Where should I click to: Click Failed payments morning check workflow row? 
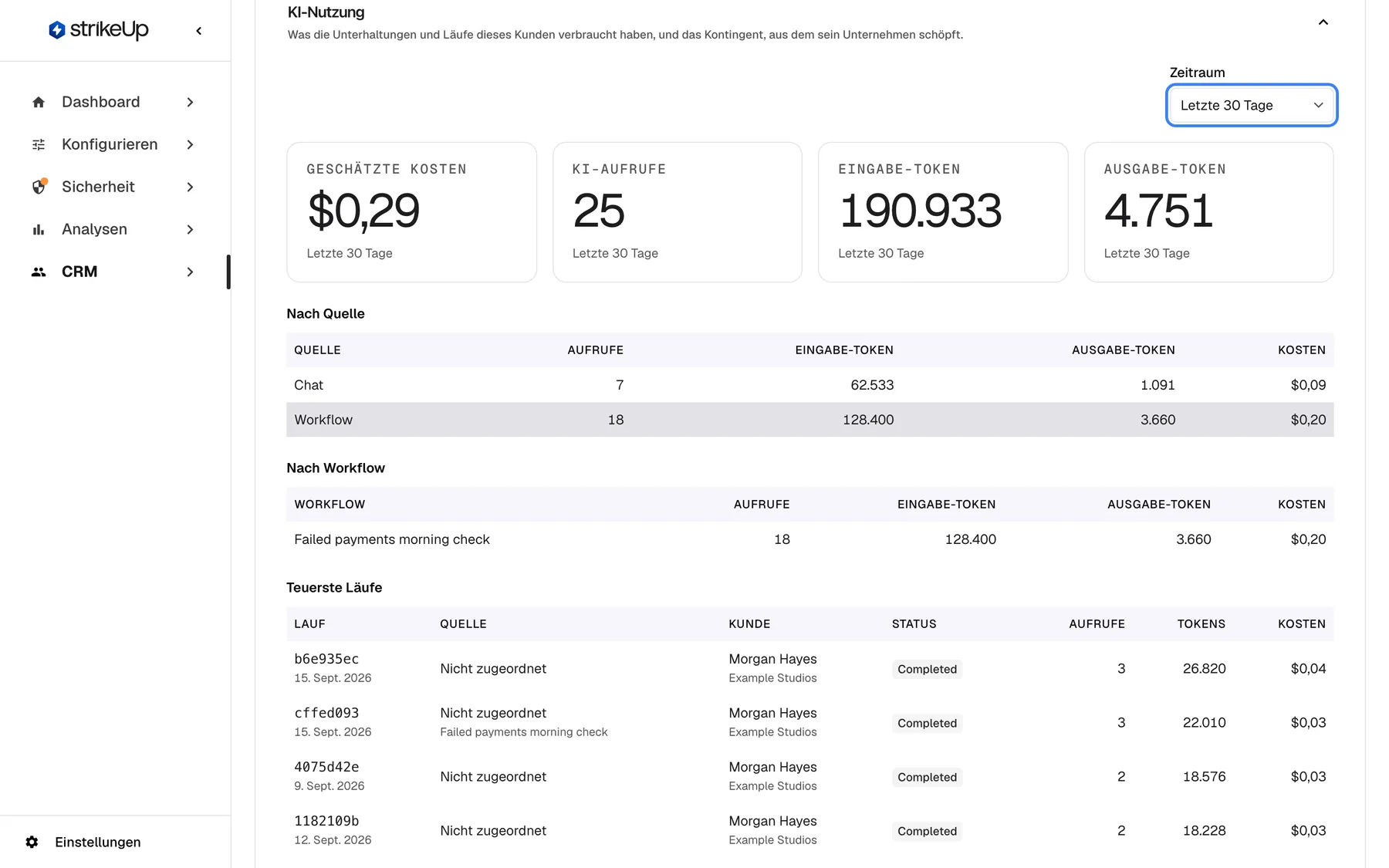tap(809, 539)
